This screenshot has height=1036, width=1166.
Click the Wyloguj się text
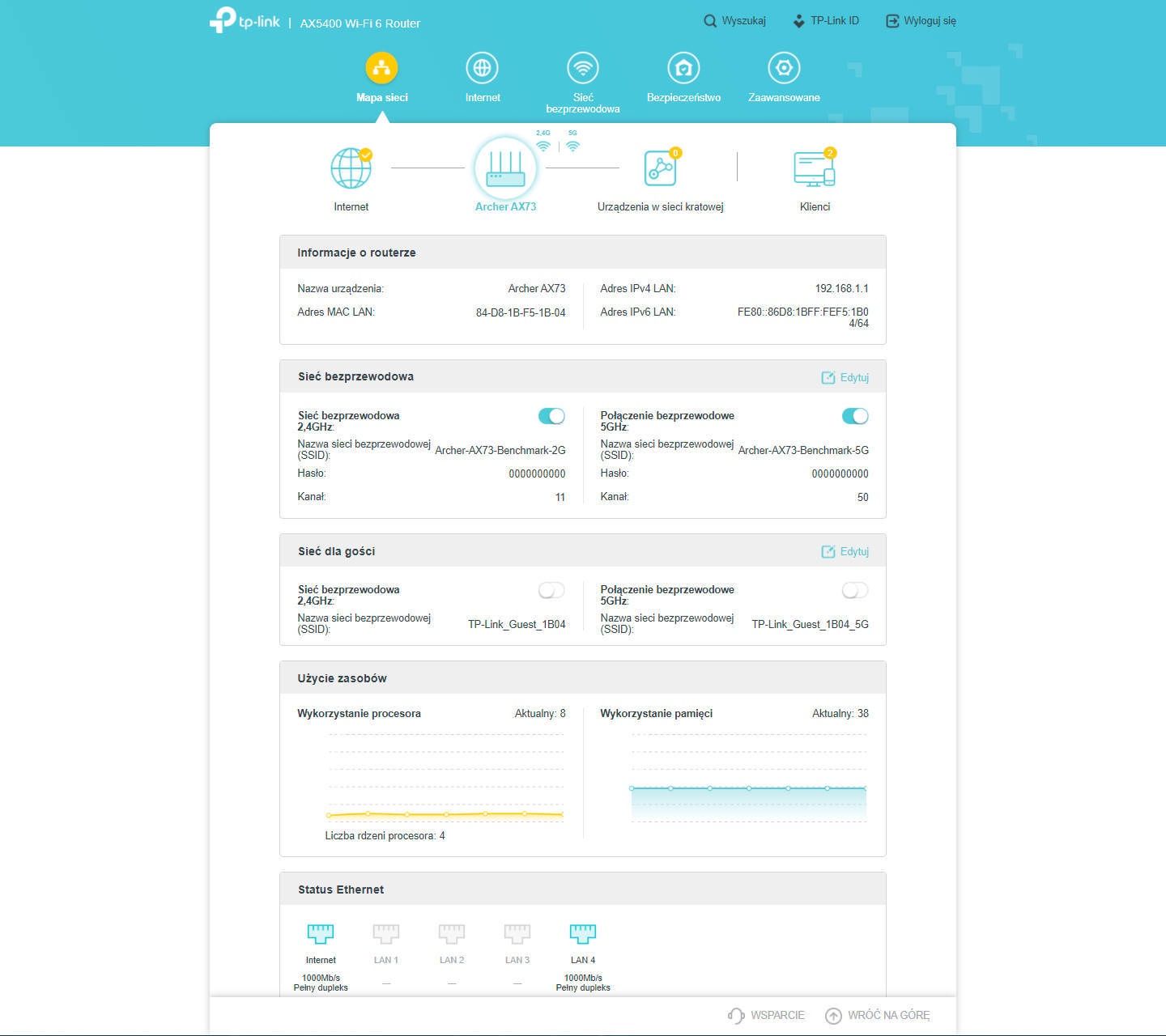click(x=930, y=21)
